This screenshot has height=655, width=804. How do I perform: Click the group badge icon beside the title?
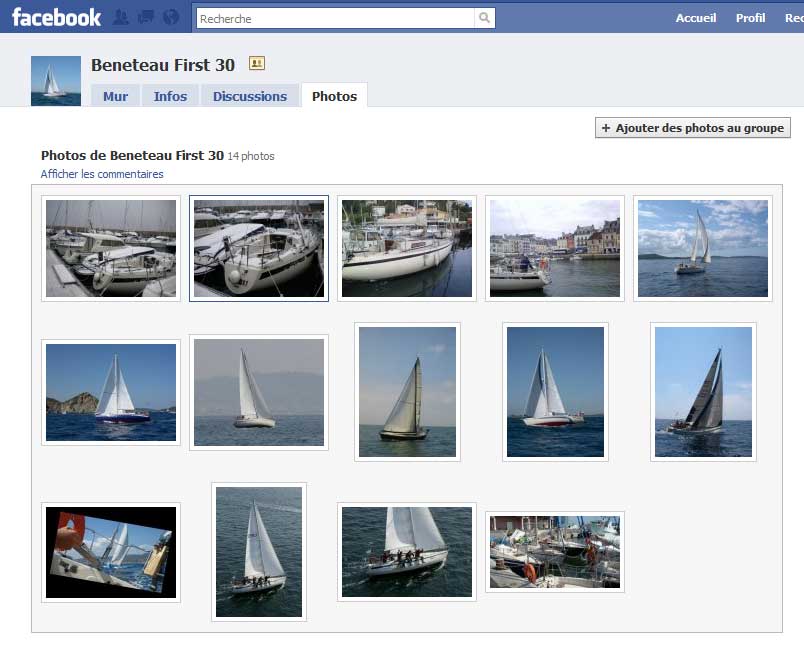tap(257, 64)
